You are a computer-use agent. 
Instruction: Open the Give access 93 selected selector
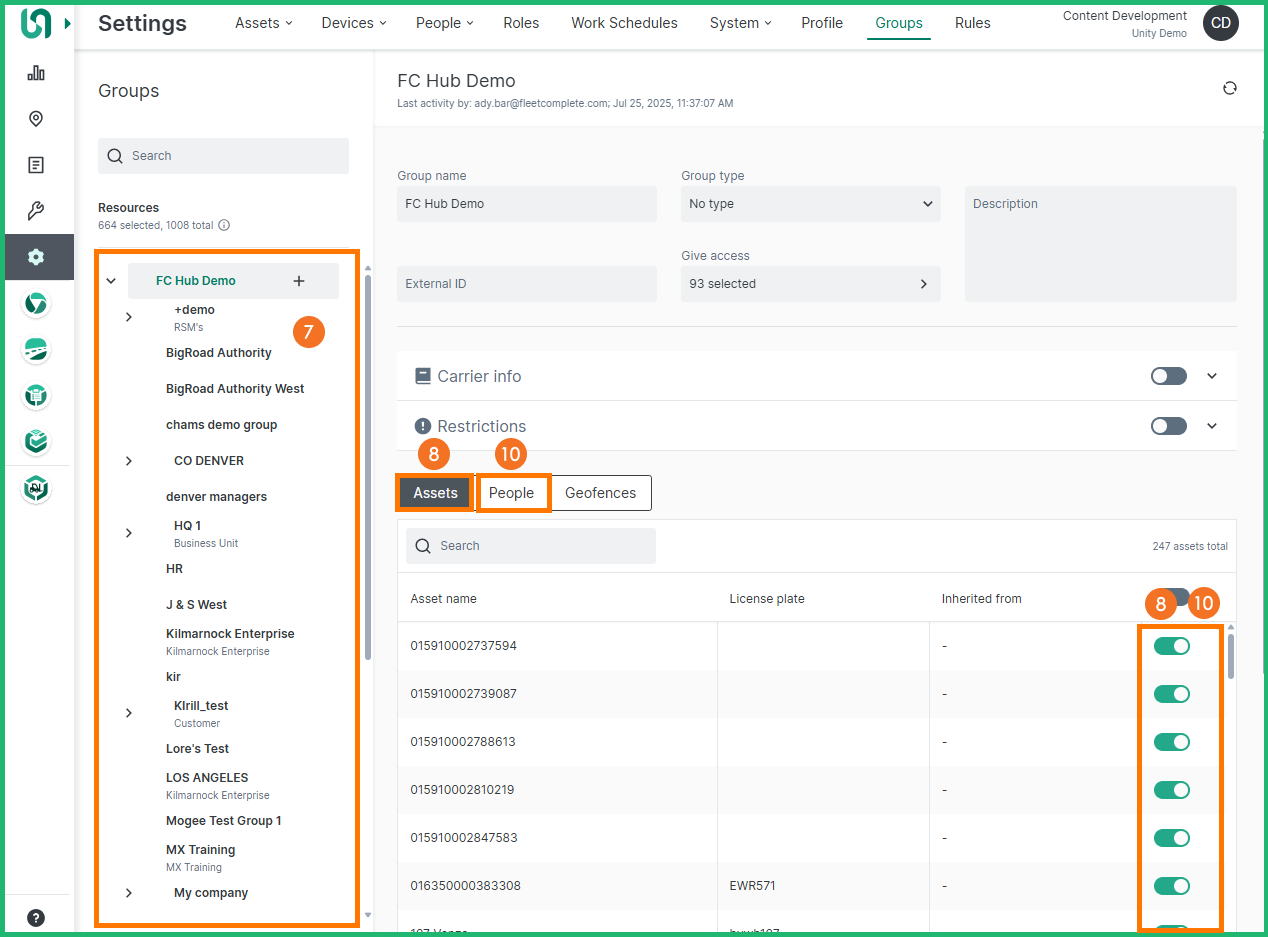(810, 284)
